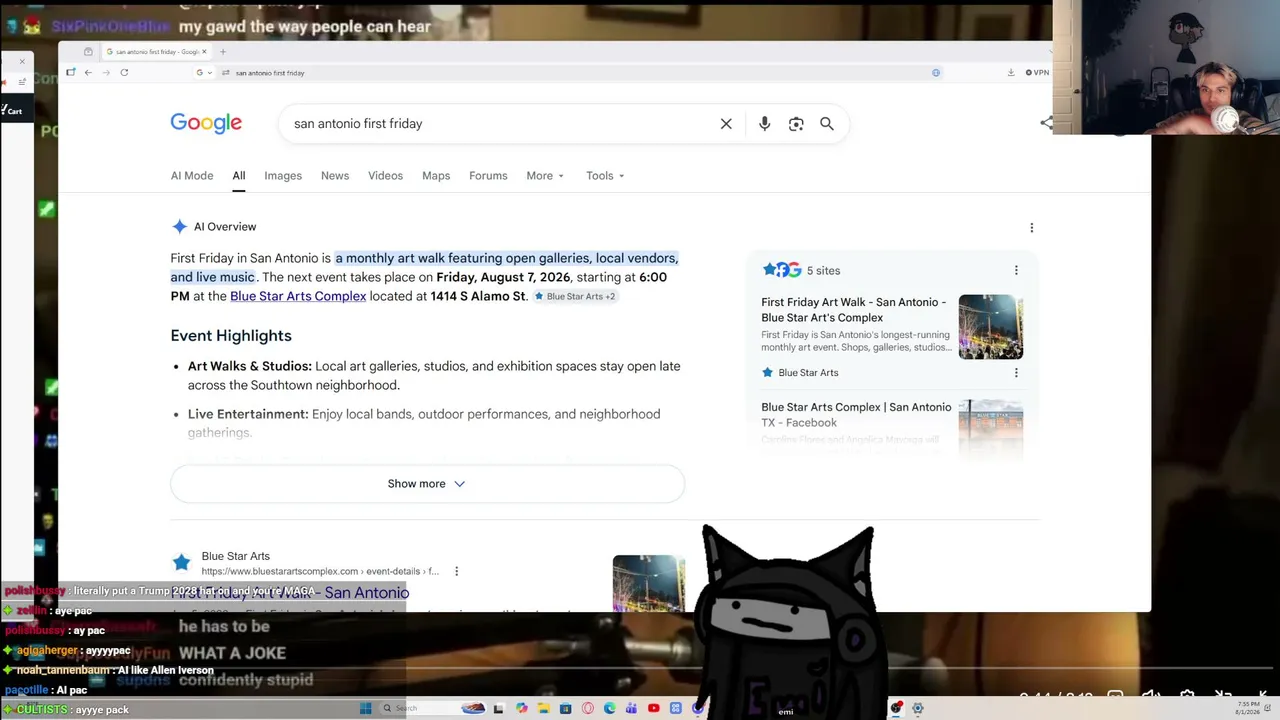
Task: Clear the search query with the X icon
Action: coord(726,124)
